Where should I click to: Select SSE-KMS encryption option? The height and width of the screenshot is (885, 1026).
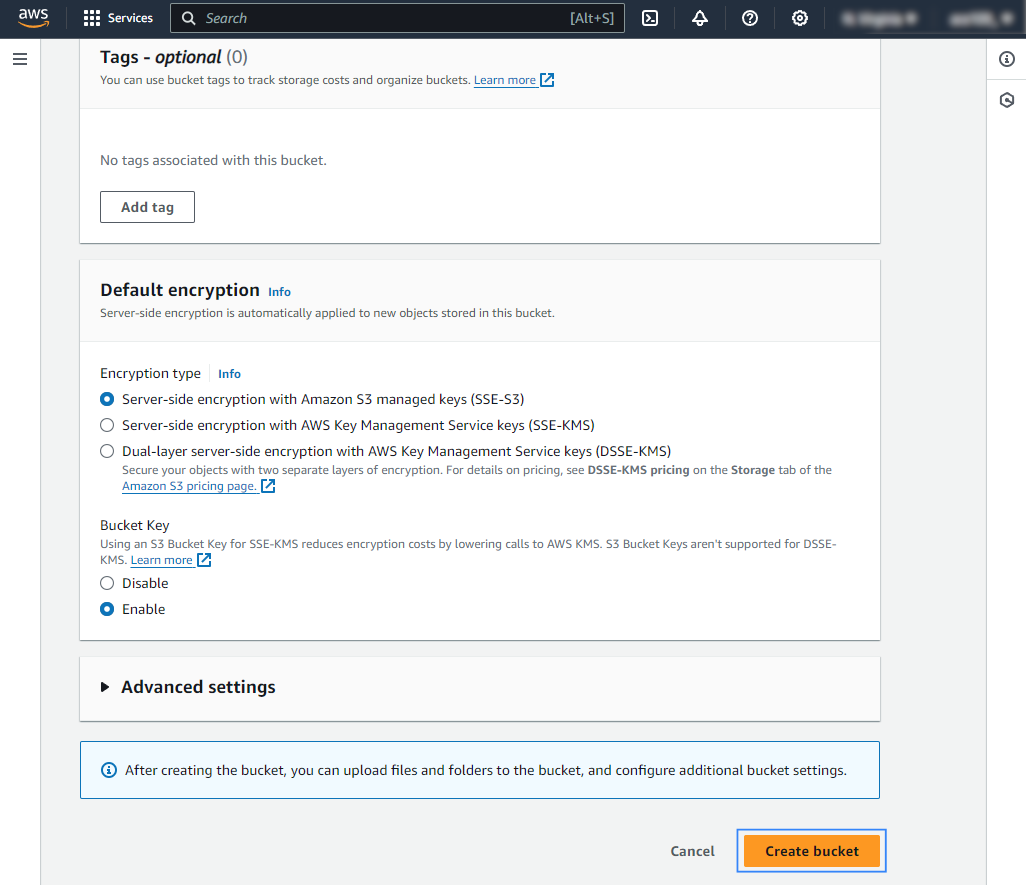pyautogui.click(x=107, y=425)
